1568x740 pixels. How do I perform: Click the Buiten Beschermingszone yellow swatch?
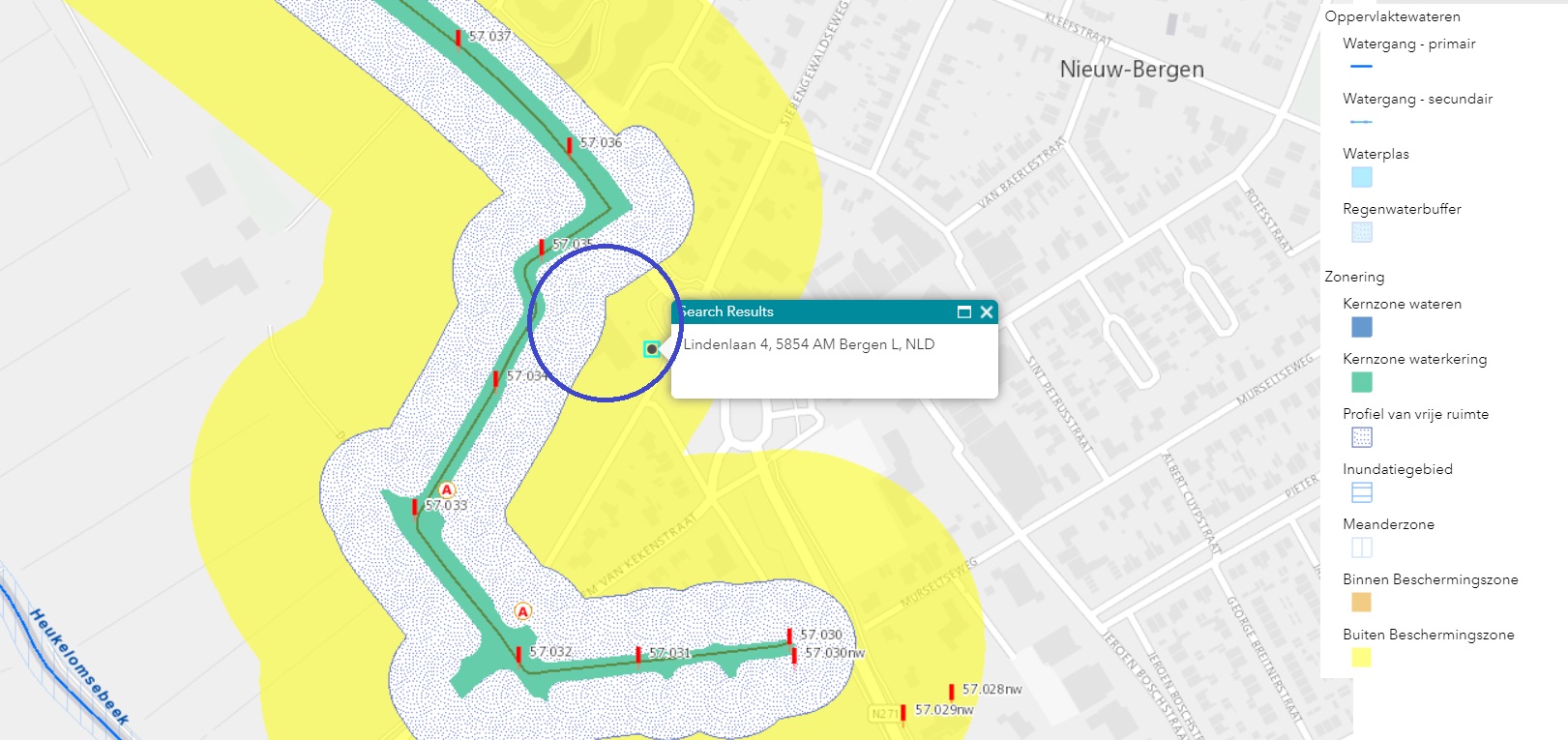click(1361, 658)
